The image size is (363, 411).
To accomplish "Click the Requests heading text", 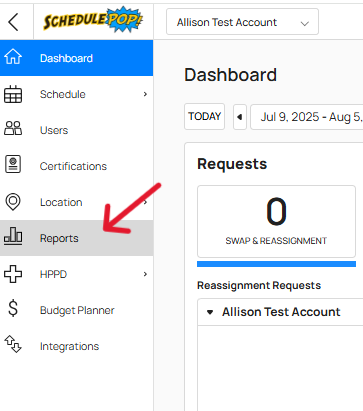I will tap(232, 164).
